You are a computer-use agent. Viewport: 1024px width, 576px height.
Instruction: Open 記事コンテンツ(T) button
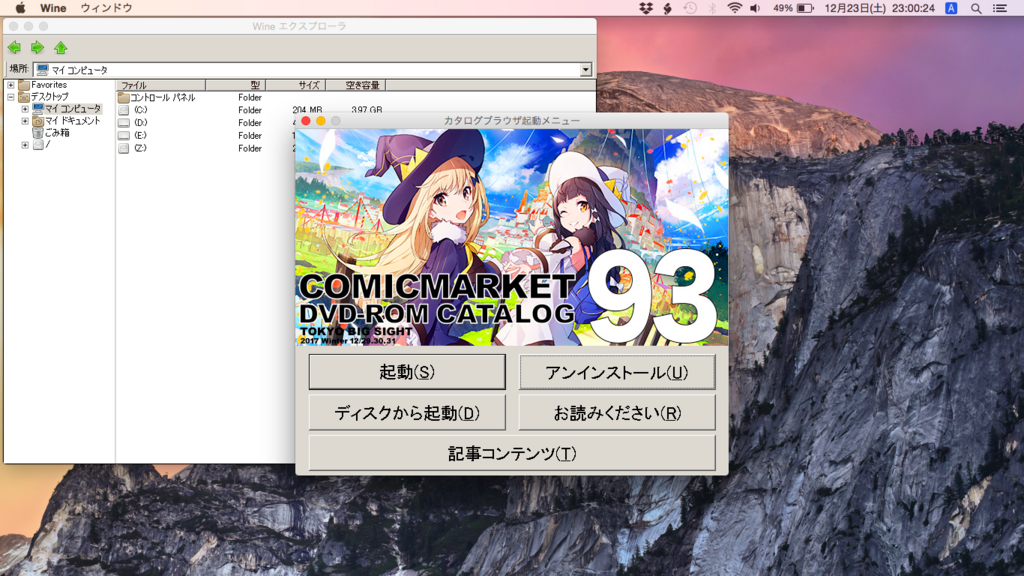click(x=512, y=453)
